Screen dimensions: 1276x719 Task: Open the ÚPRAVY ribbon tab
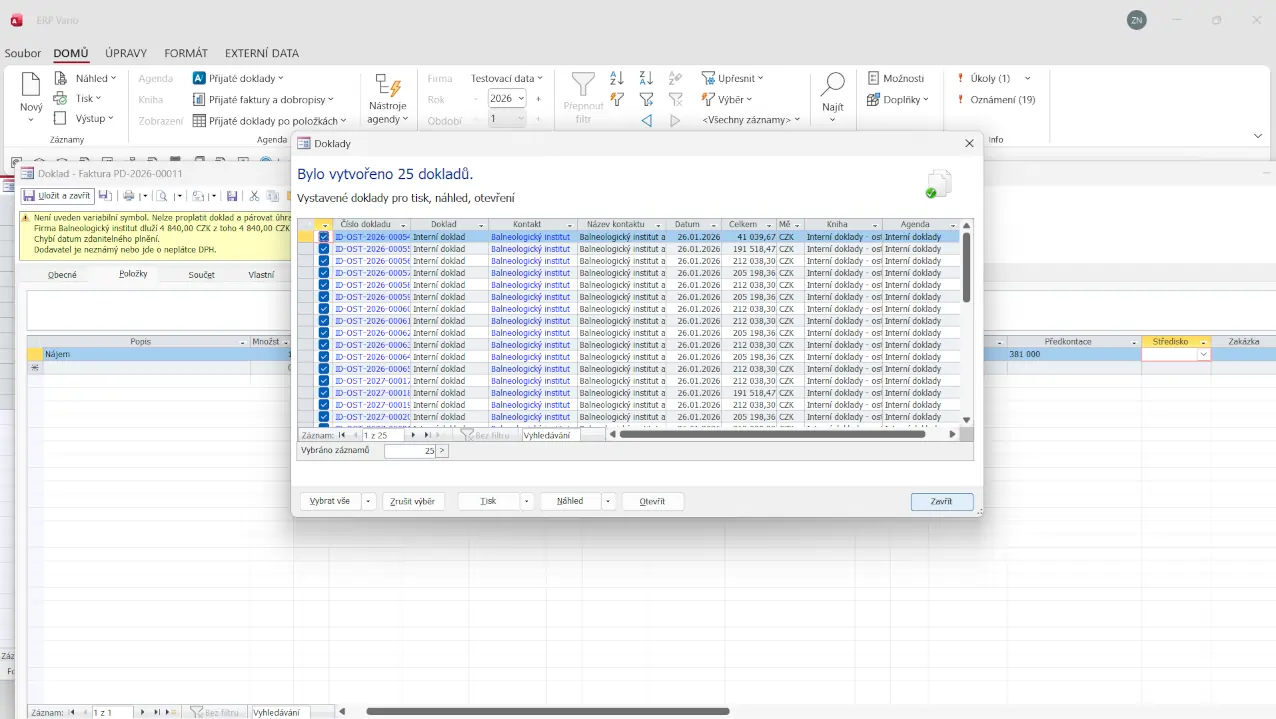click(126, 53)
